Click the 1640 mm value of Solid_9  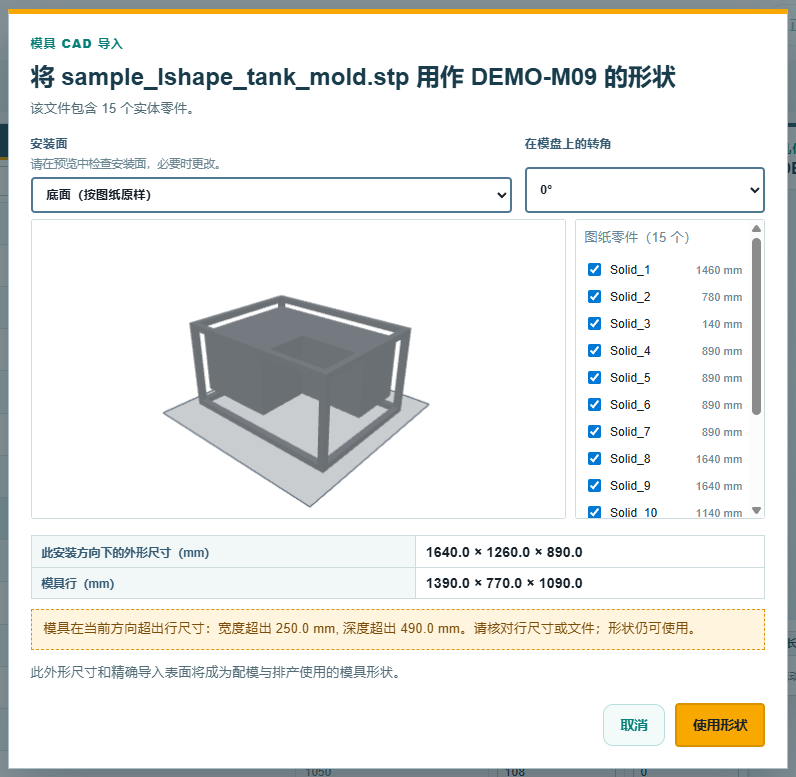click(x=719, y=486)
